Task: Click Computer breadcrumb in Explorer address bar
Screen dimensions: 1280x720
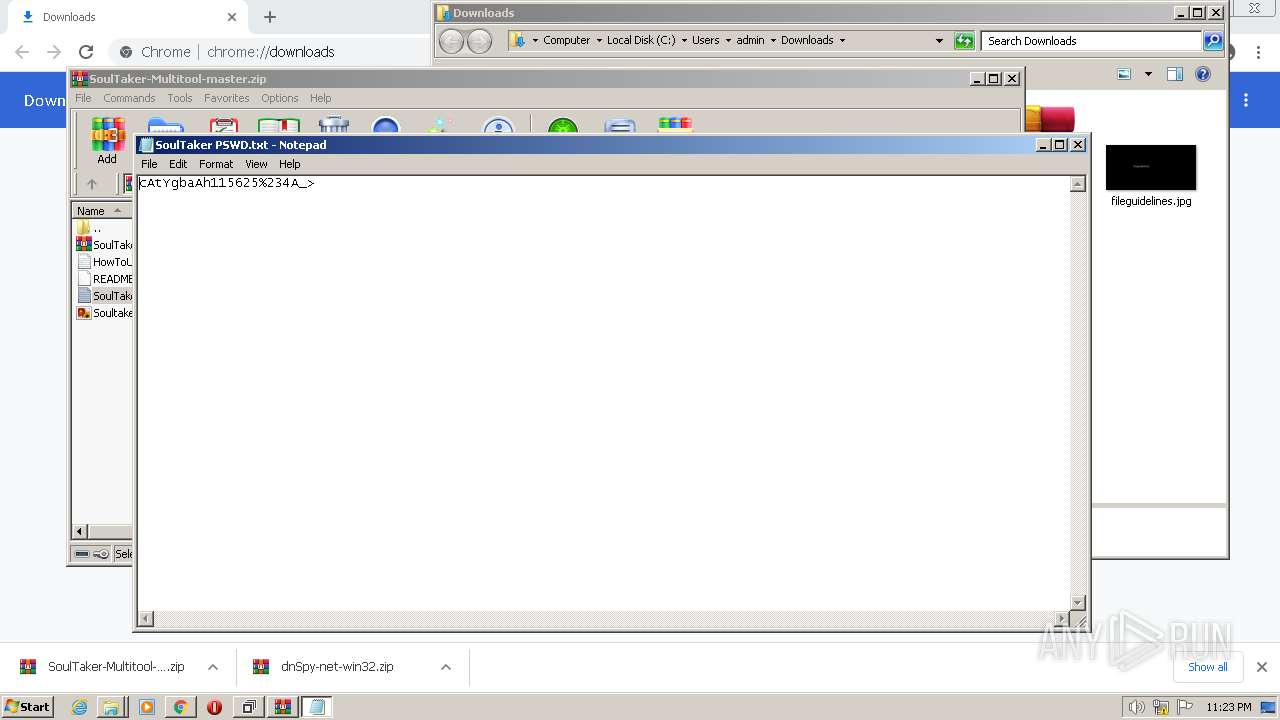Action: click(566, 41)
